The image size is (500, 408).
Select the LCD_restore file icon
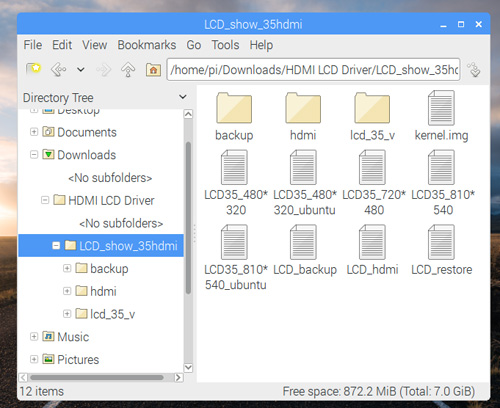[441, 242]
